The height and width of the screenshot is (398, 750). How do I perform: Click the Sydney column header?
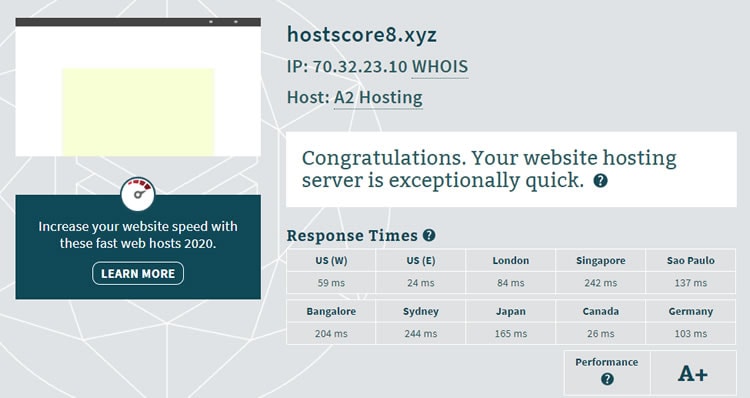(420, 311)
